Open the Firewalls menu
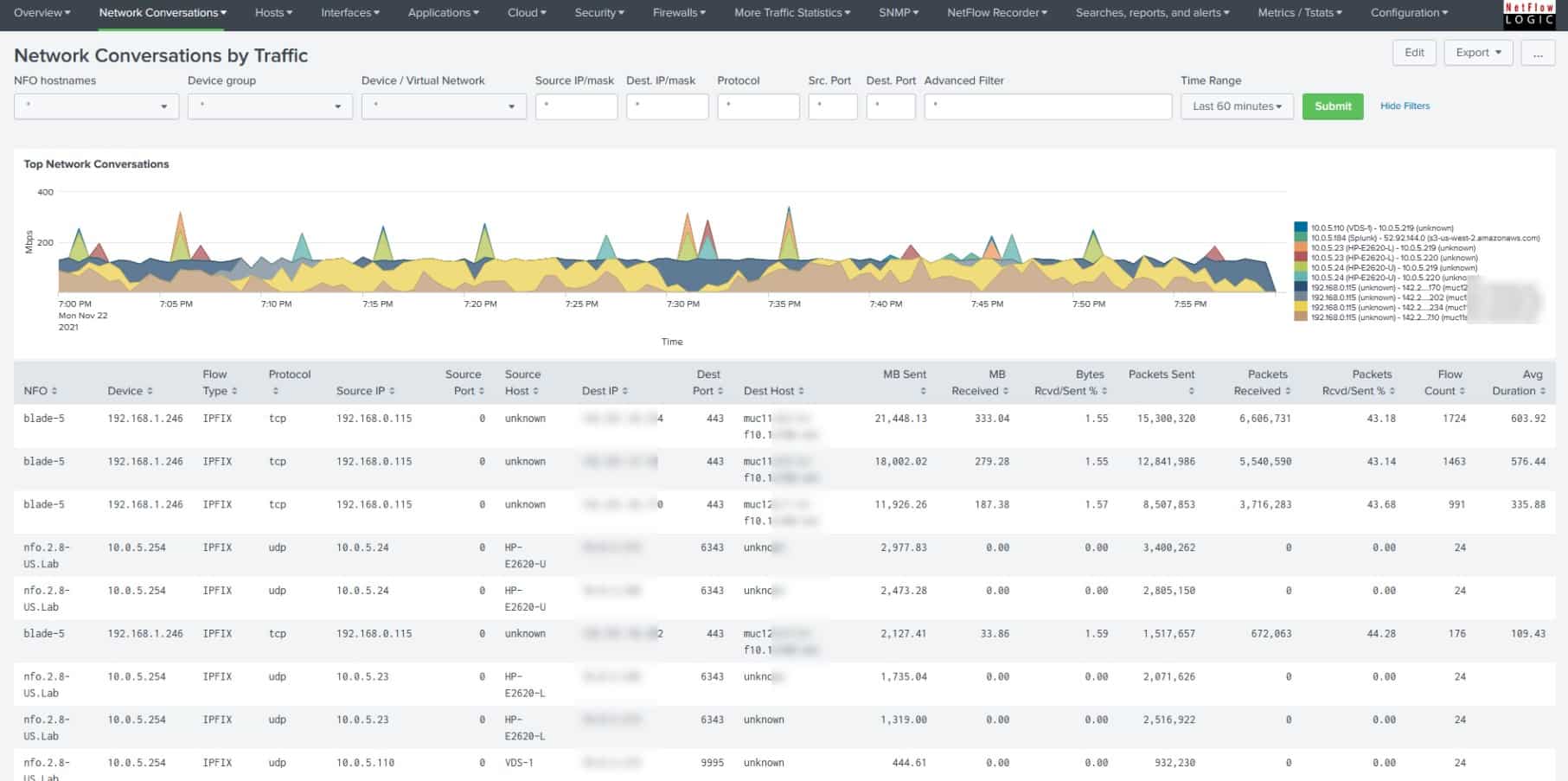The height and width of the screenshot is (781, 1568). tap(679, 13)
